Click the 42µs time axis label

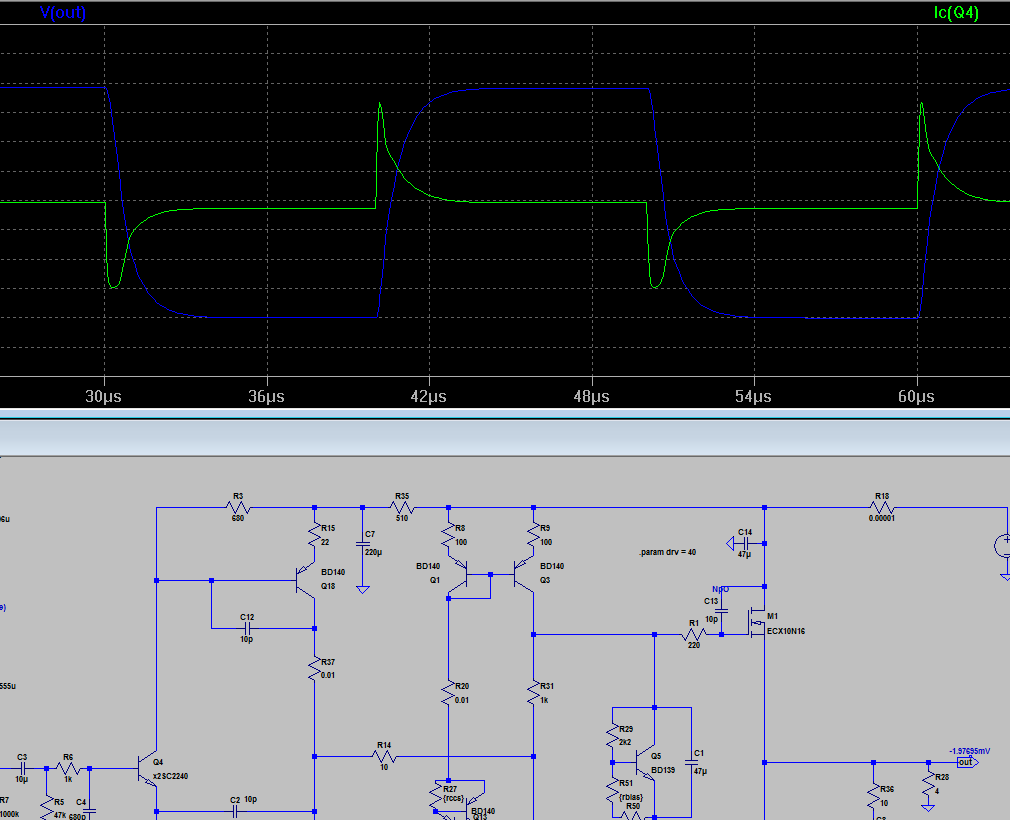[429, 396]
